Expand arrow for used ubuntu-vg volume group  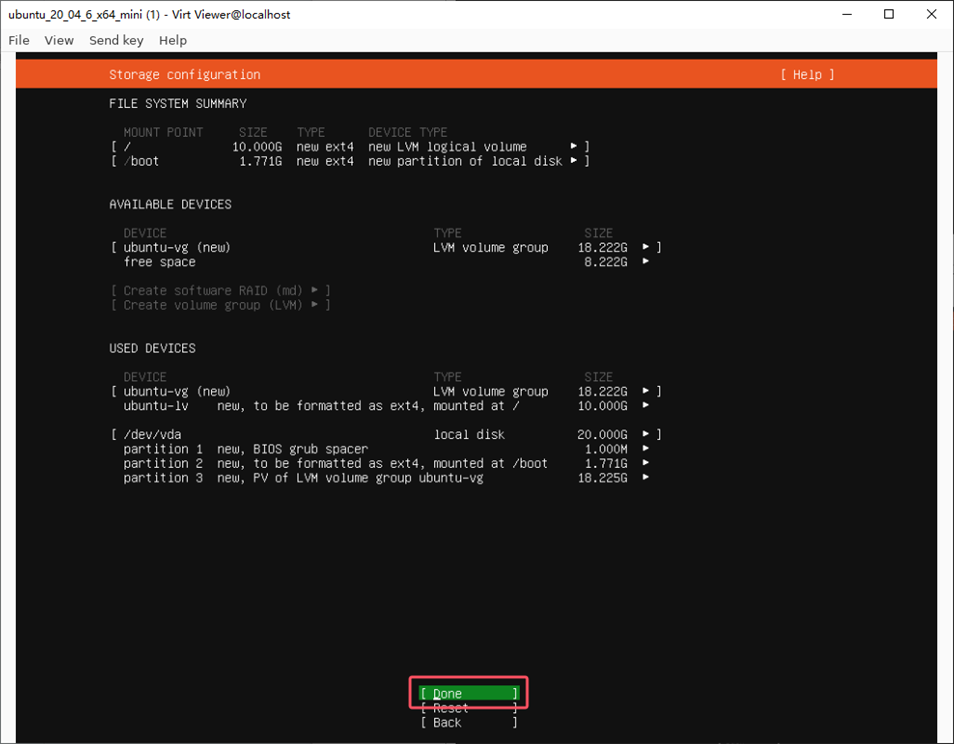[x=646, y=391]
